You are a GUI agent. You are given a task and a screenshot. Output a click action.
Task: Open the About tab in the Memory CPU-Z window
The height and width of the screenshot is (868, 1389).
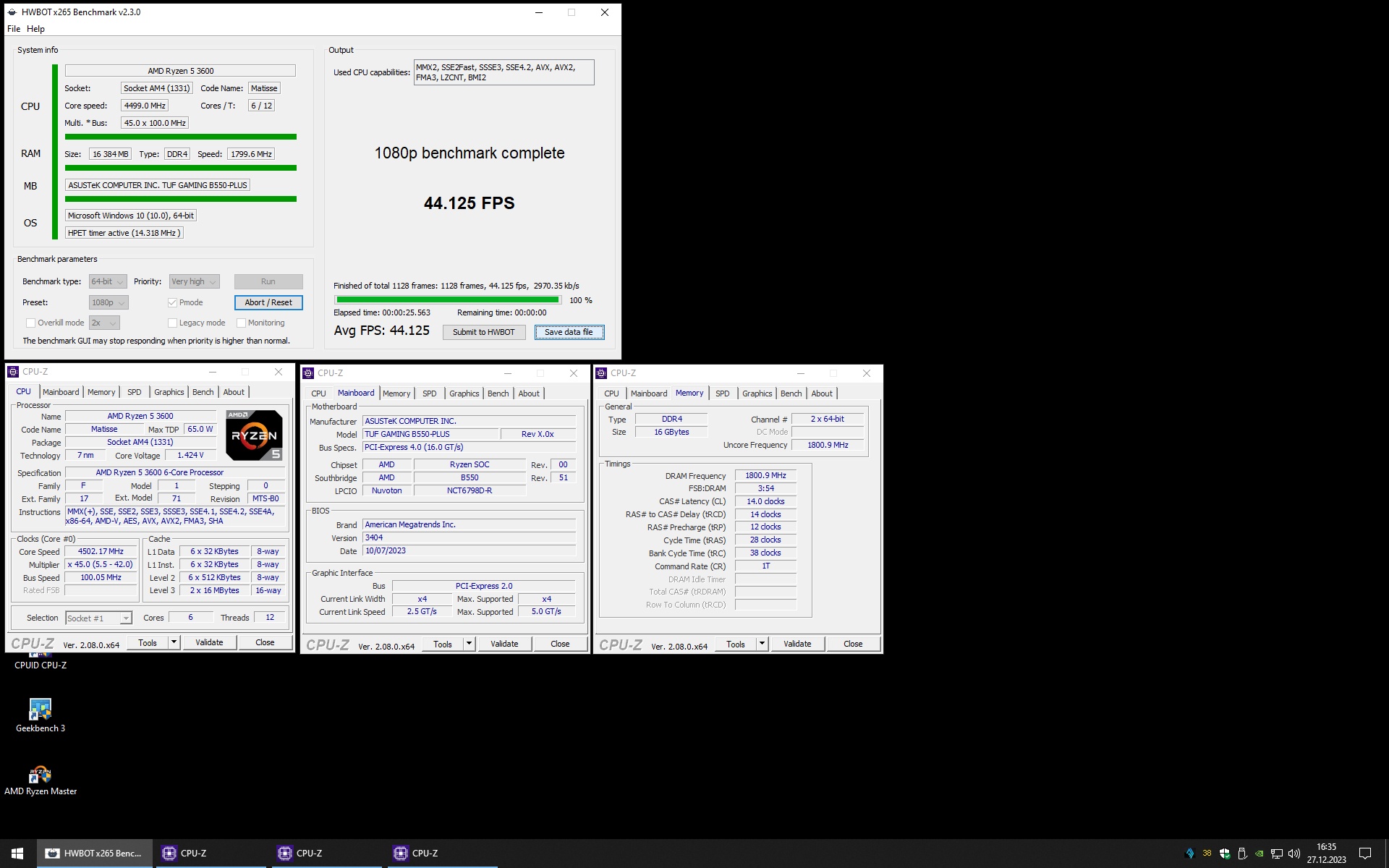coord(822,393)
